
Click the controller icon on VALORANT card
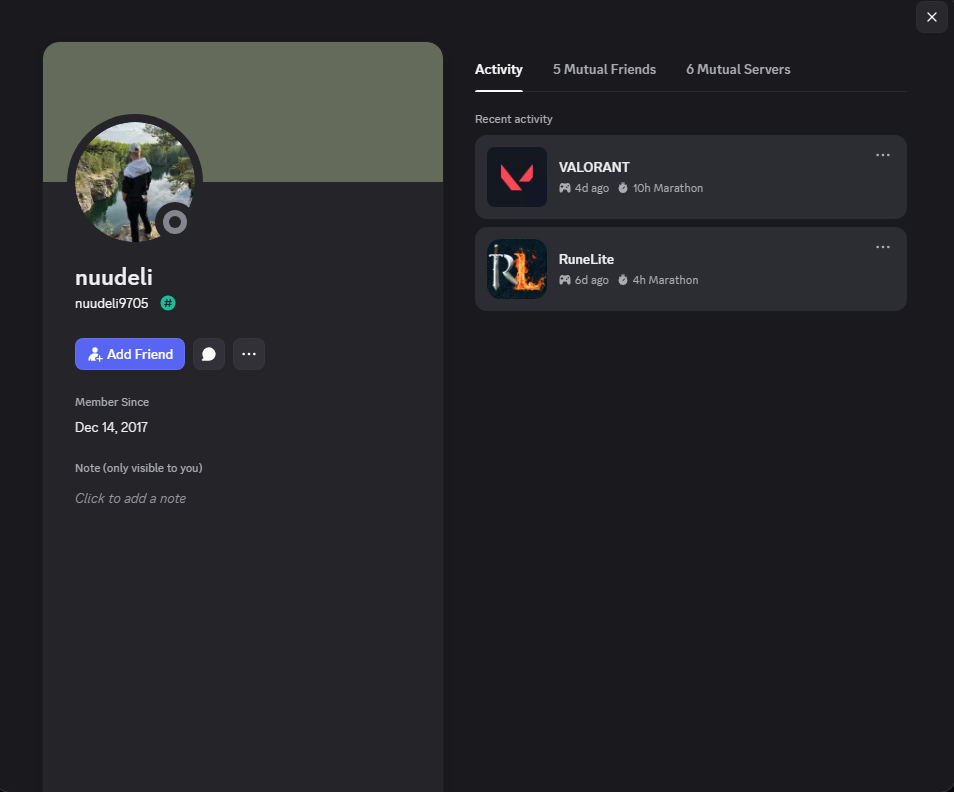(565, 188)
